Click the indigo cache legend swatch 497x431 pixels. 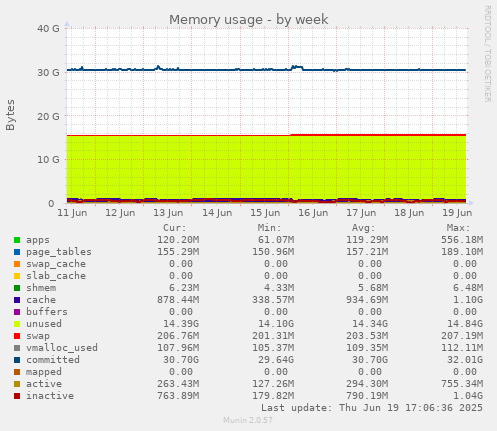17,300
